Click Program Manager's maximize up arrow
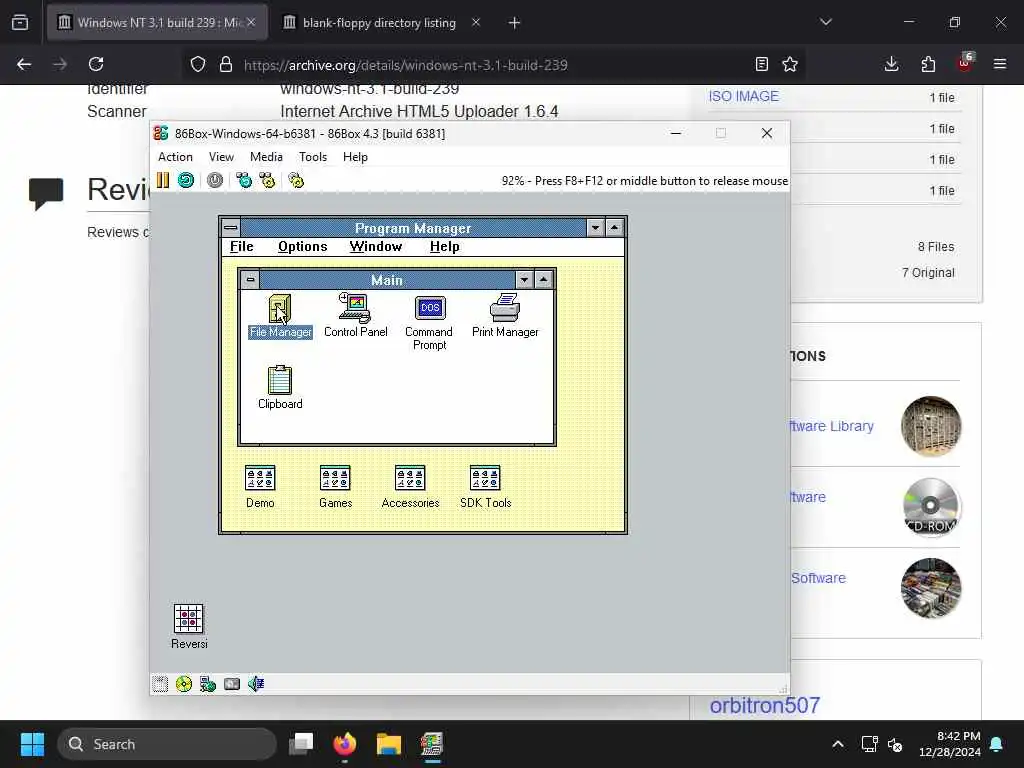 614,228
